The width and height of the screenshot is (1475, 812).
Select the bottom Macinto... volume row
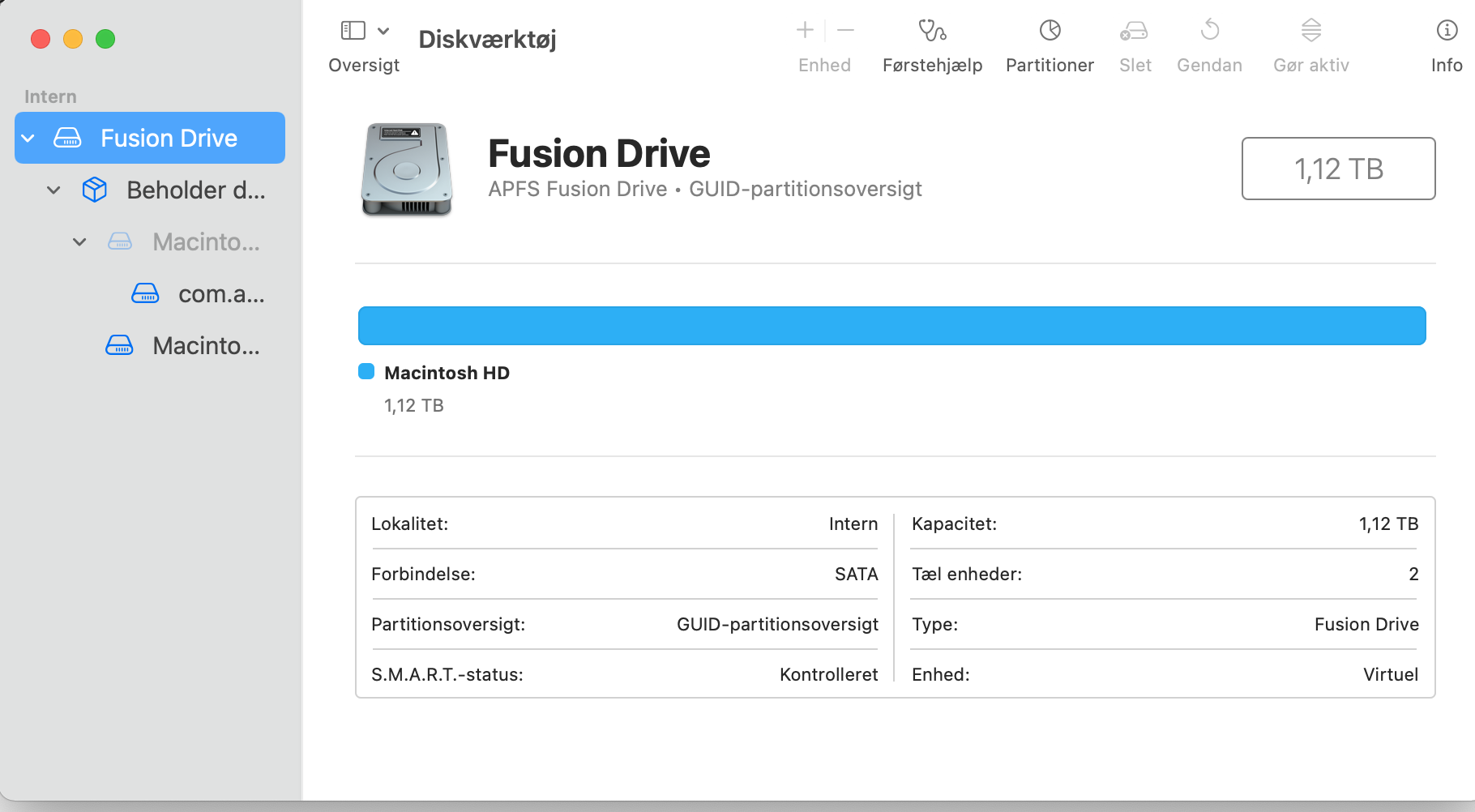pos(150,345)
